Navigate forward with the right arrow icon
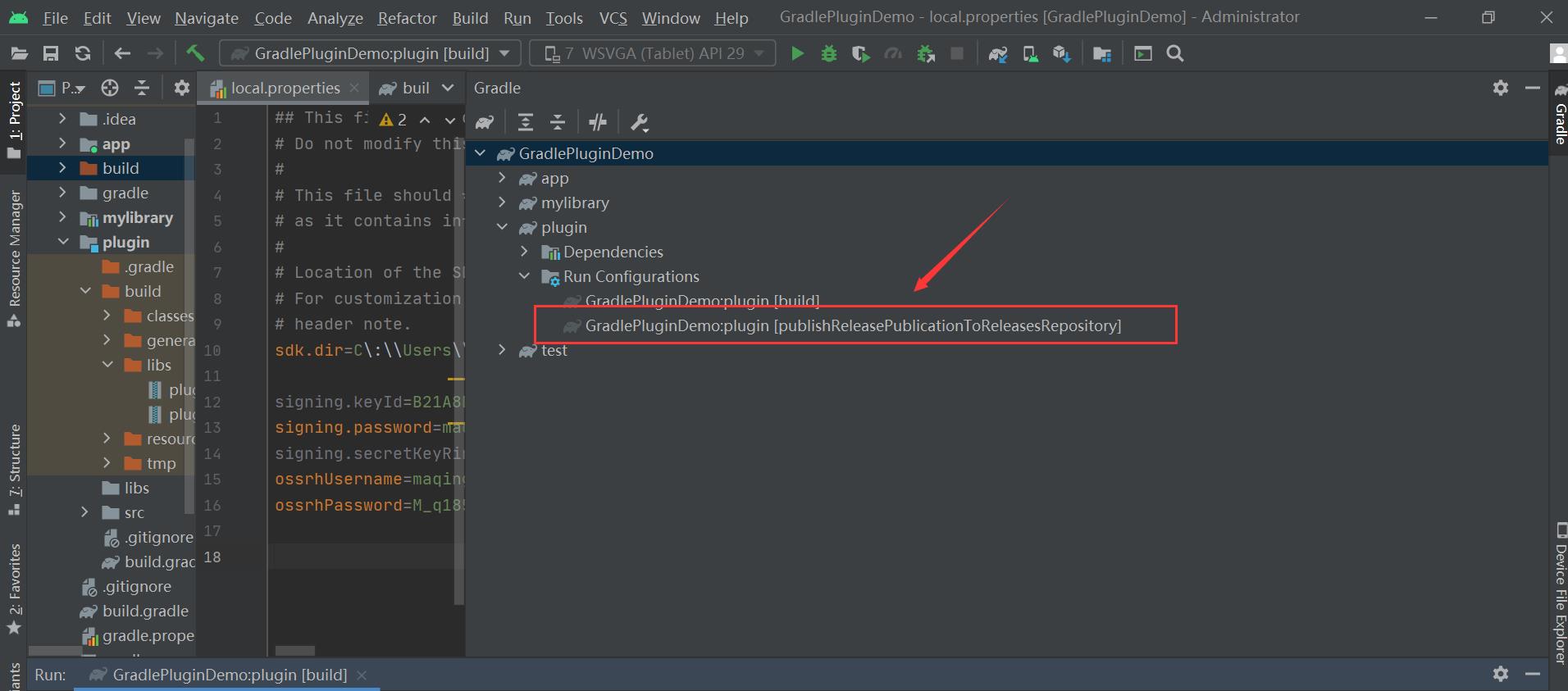 coord(155,54)
